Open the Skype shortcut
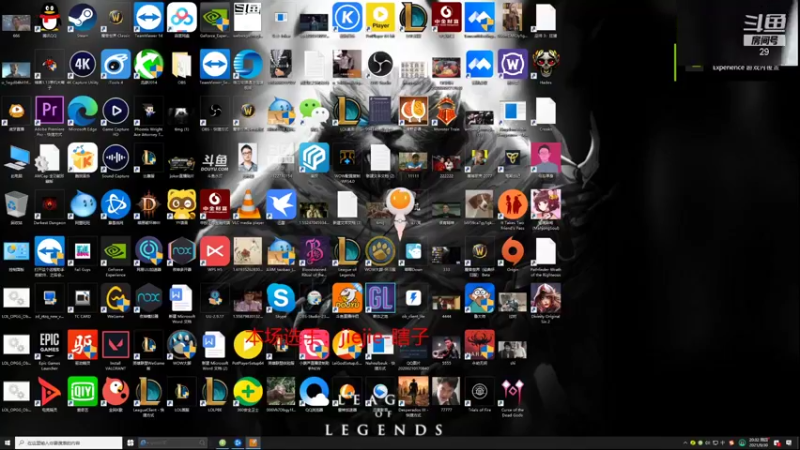Screen dimensions: 800x450 (281, 298)
